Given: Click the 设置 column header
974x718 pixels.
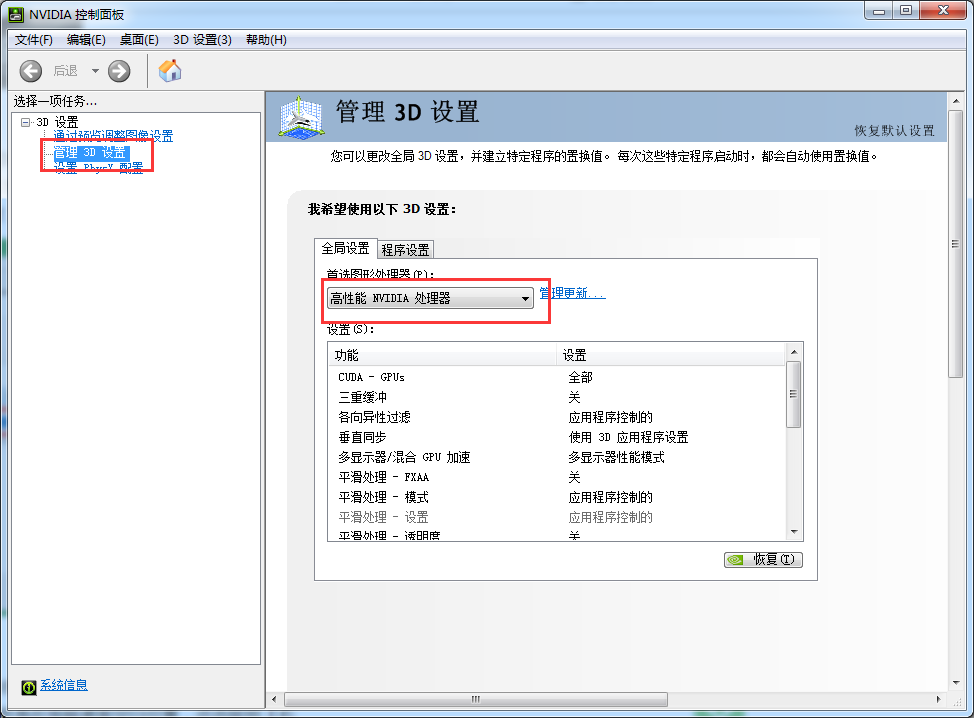Looking at the screenshot, I should click(x=671, y=355).
